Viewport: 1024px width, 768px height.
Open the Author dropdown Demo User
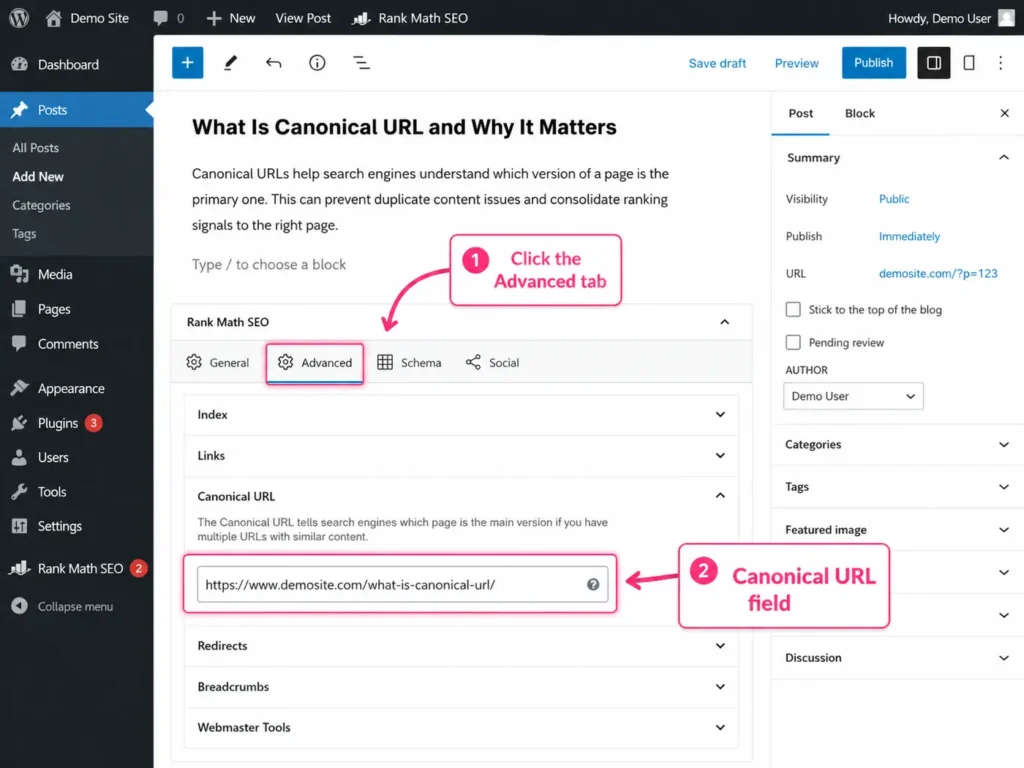(x=854, y=396)
